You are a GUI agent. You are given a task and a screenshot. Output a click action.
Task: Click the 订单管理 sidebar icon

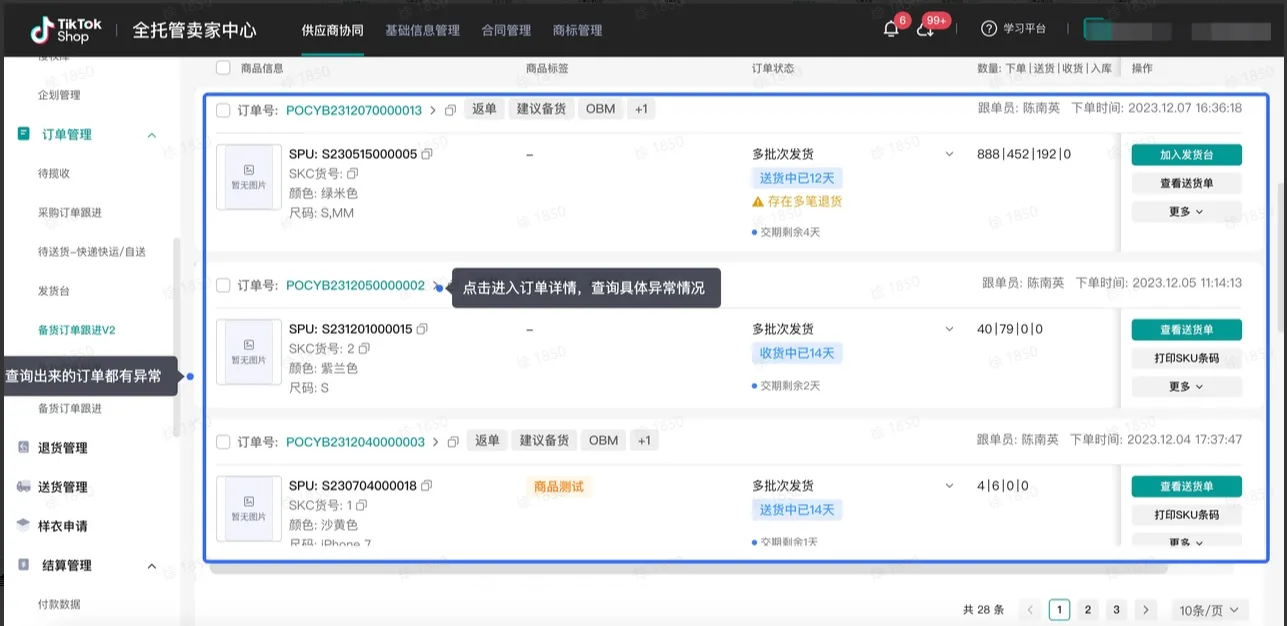23,134
